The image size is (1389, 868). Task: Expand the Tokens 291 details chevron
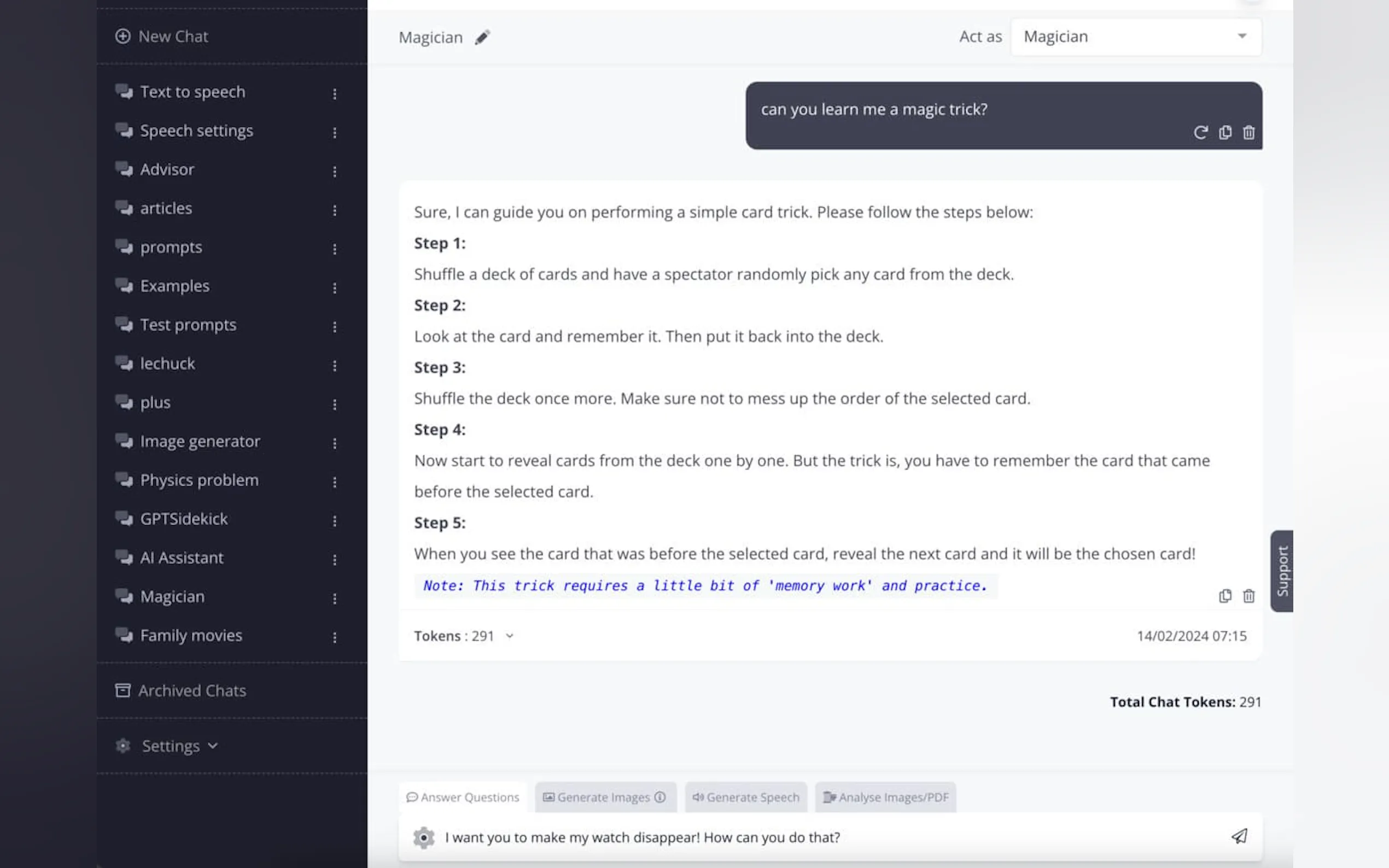click(x=510, y=636)
